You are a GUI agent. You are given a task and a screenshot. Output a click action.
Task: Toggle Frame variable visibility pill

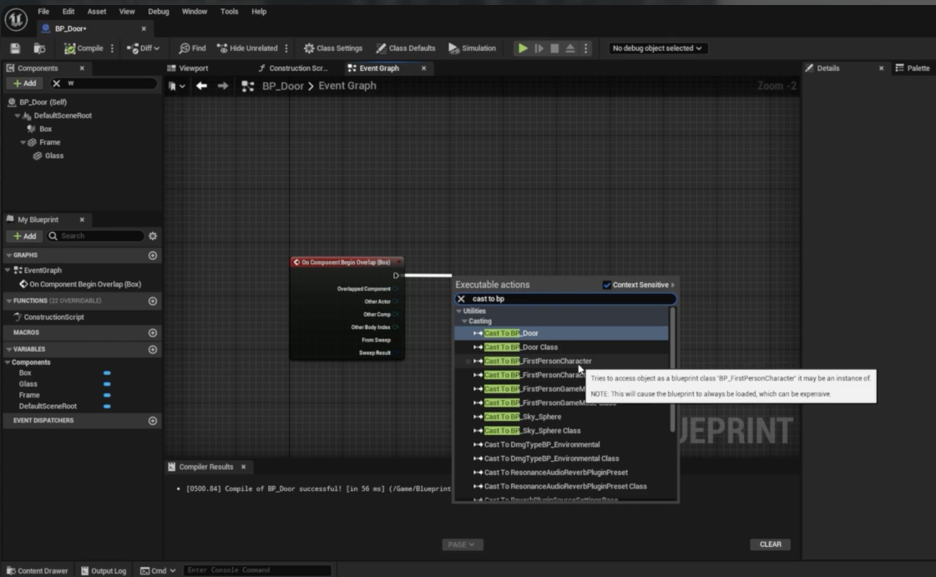pyautogui.click(x=107, y=395)
